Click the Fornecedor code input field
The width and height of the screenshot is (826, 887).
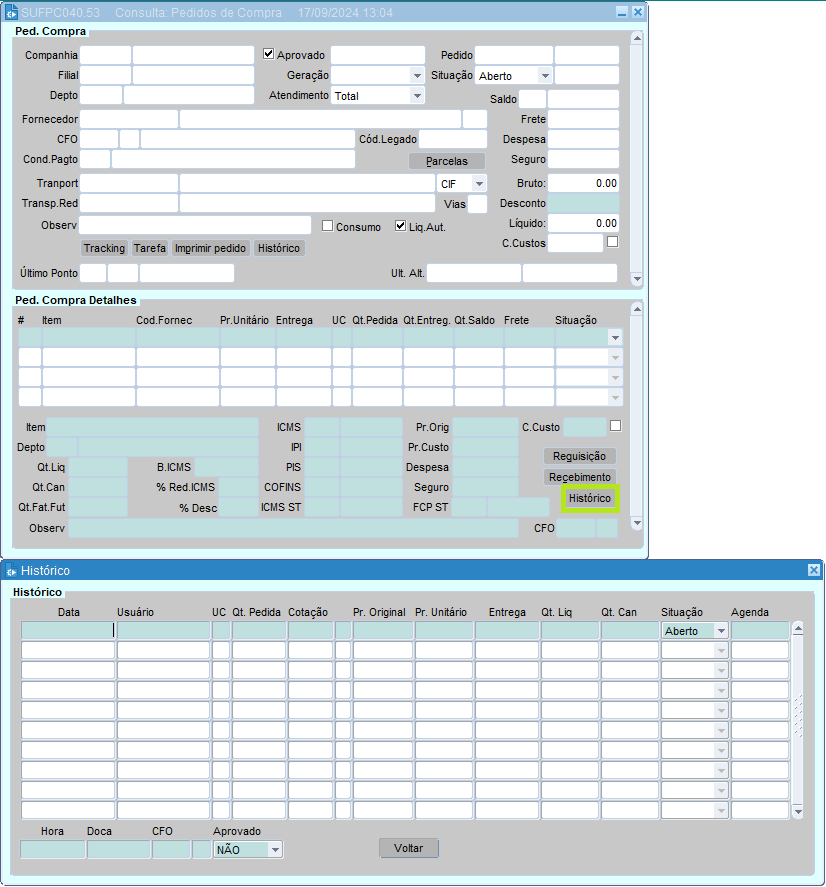[x=129, y=119]
